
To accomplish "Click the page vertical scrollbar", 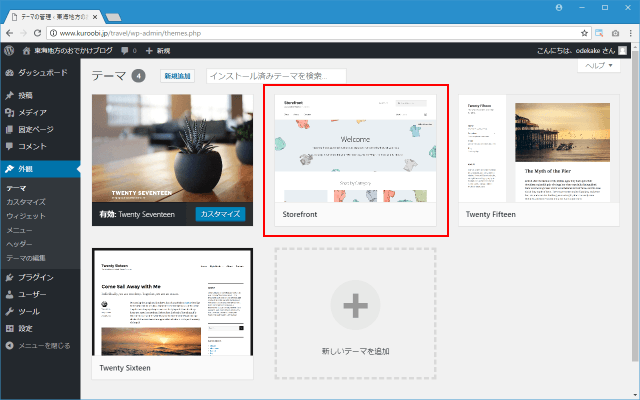I will tap(635, 204).
